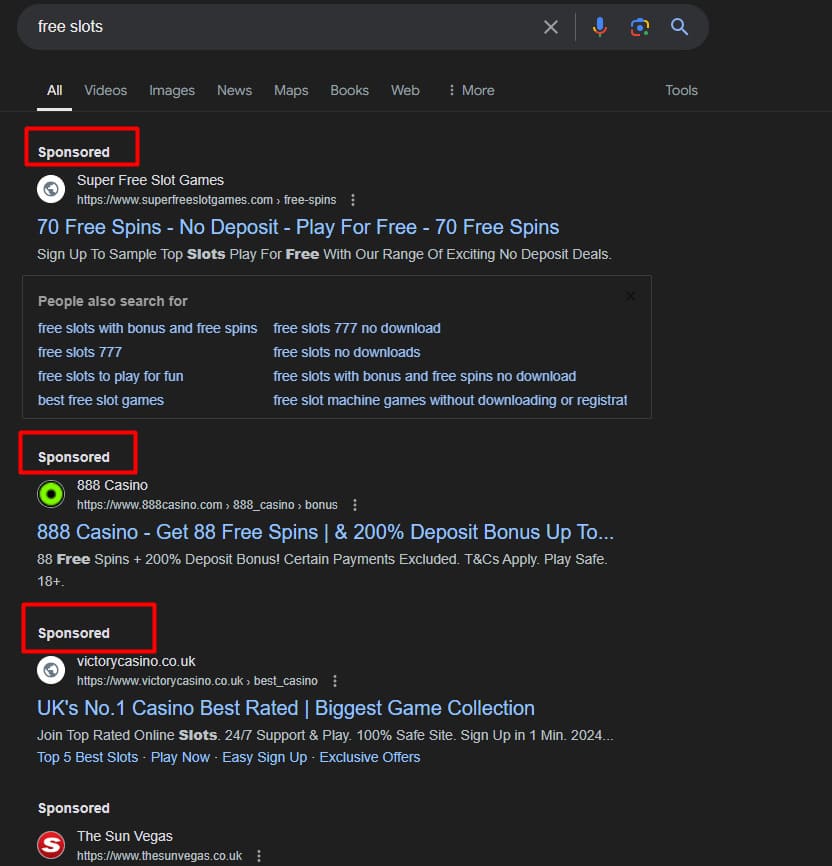
Task: Open the Exclusive Offers sitelink
Action: tap(370, 757)
